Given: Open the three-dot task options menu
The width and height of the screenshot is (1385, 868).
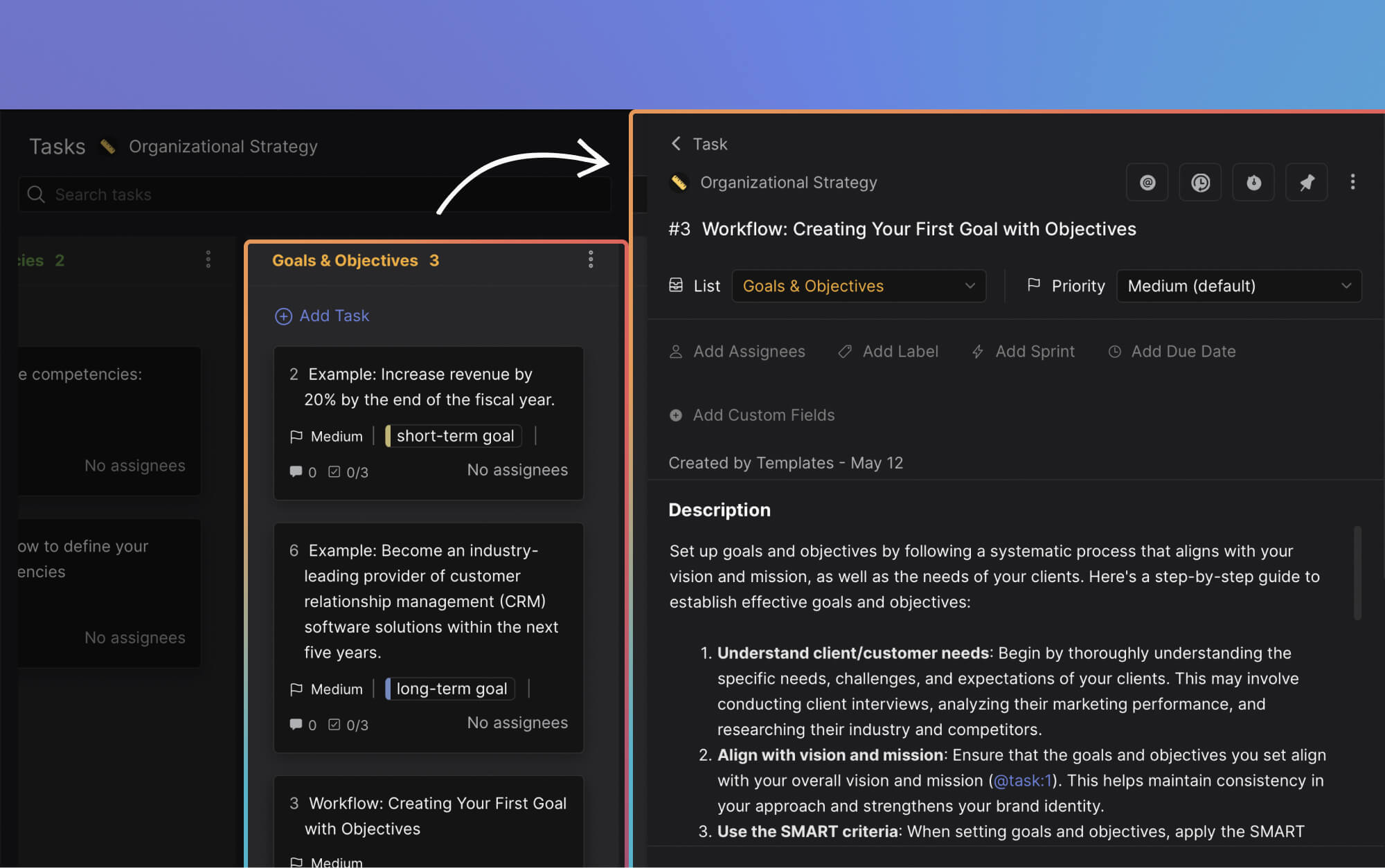Looking at the screenshot, I should pyautogui.click(x=1352, y=182).
